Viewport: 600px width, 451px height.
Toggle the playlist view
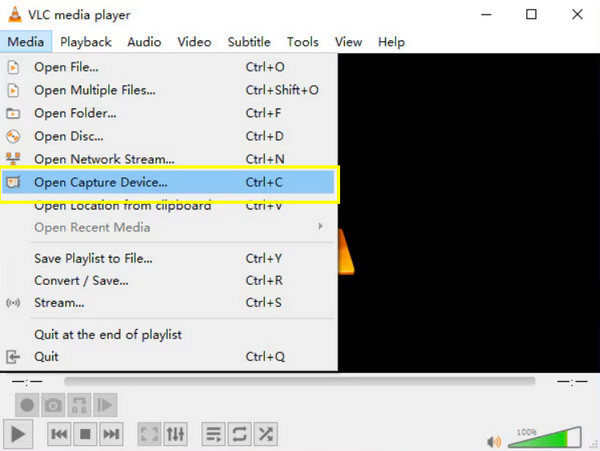(213, 434)
